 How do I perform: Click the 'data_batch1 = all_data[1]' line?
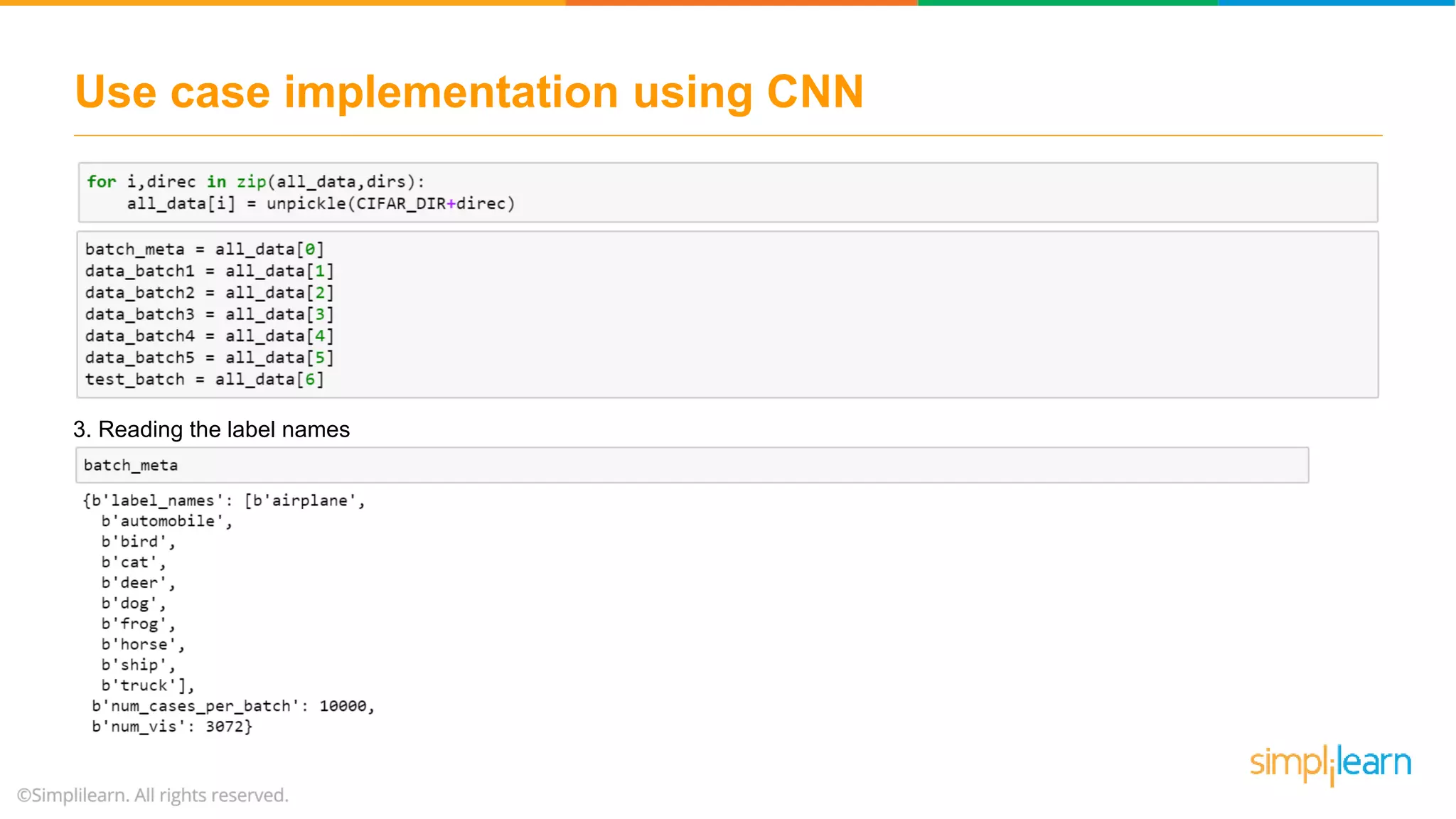210,272
